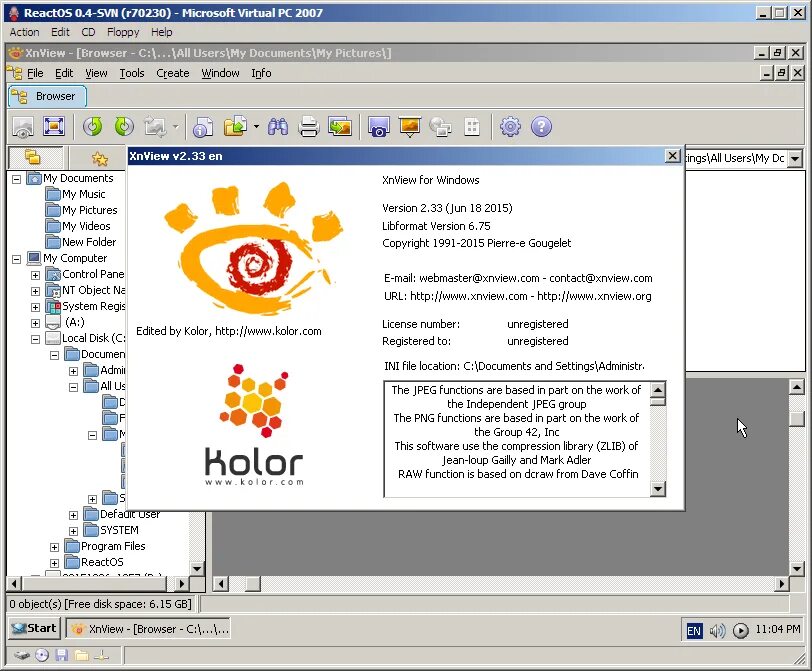The height and width of the screenshot is (671, 812).
Task: Open the XnView Create menu
Action: (x=172, y=73)
